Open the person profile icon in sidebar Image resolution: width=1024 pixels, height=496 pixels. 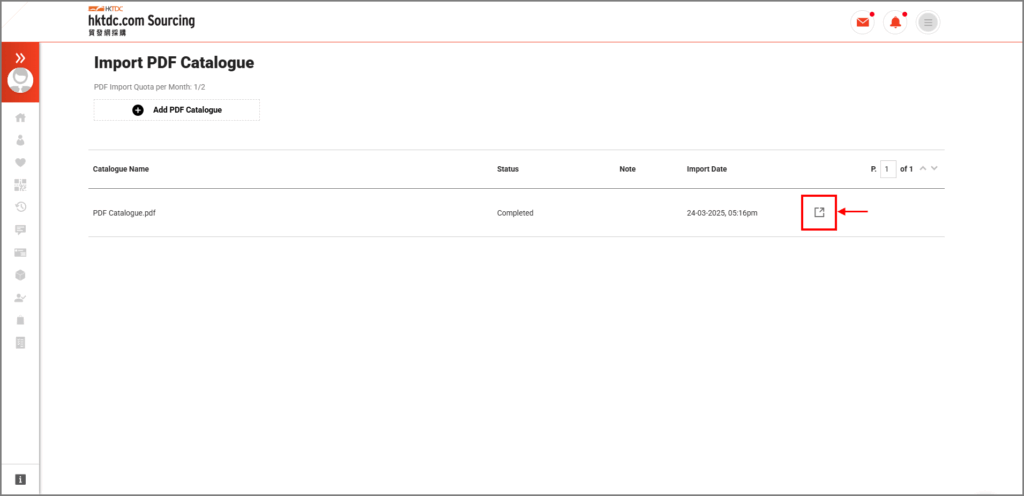point(20,140)
